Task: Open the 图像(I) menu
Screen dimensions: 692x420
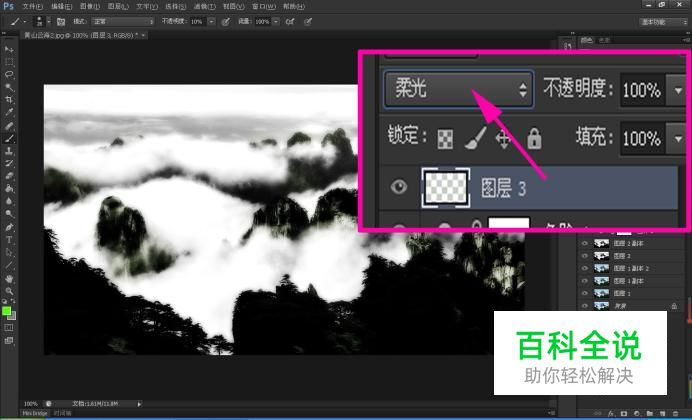Action: 90,6
